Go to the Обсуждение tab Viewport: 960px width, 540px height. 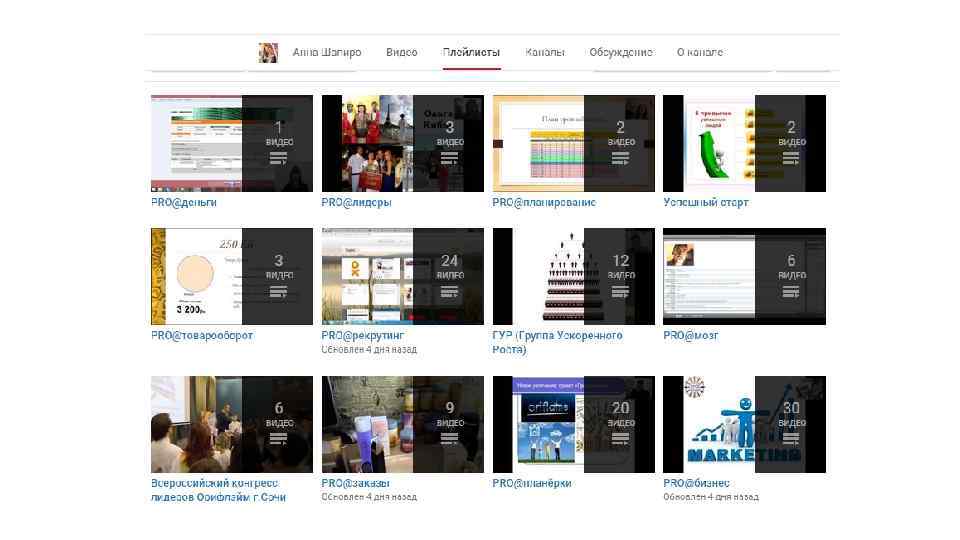[621, 53]
